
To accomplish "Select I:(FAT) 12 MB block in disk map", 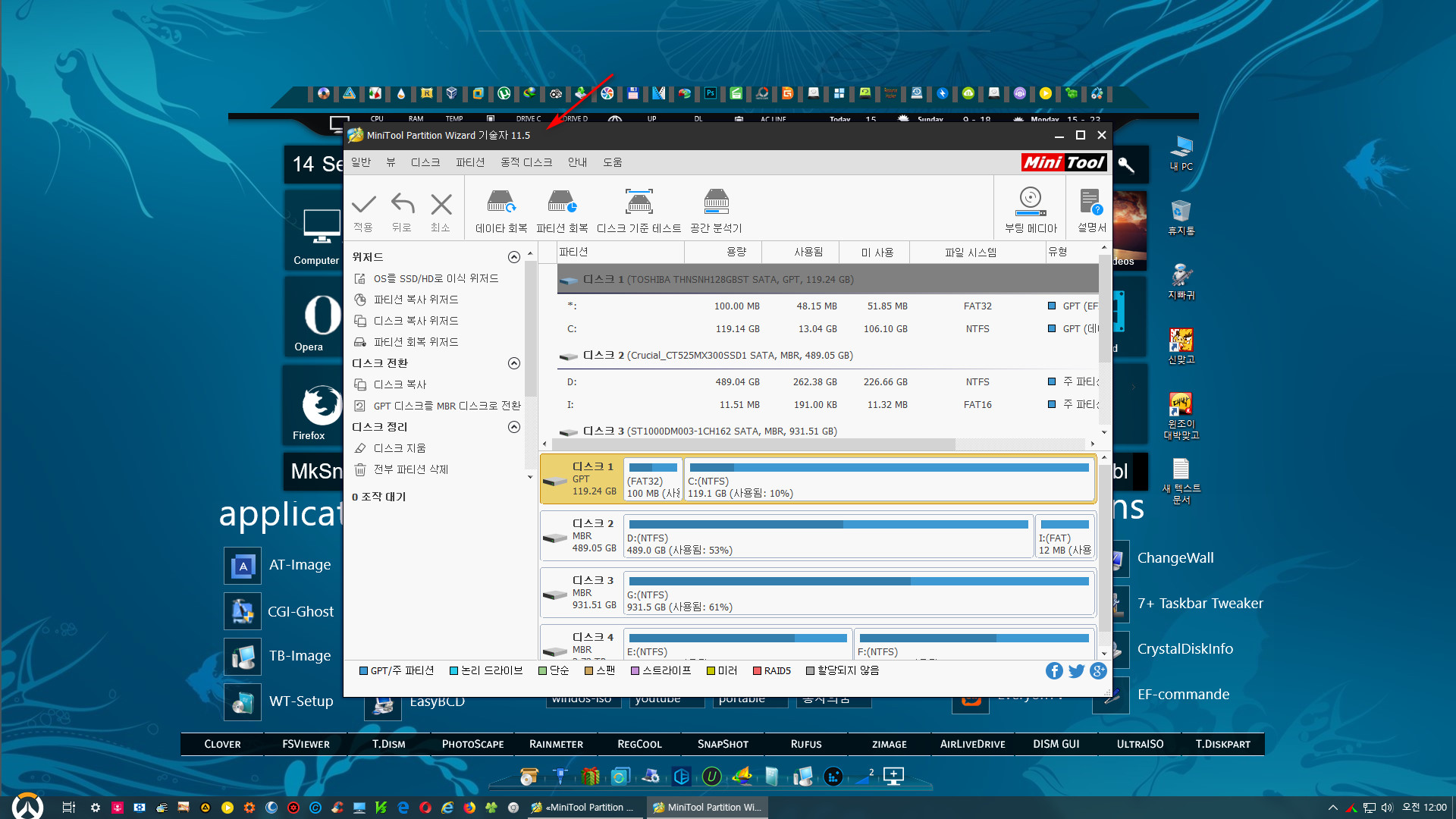I will [x=1065, y=536].
